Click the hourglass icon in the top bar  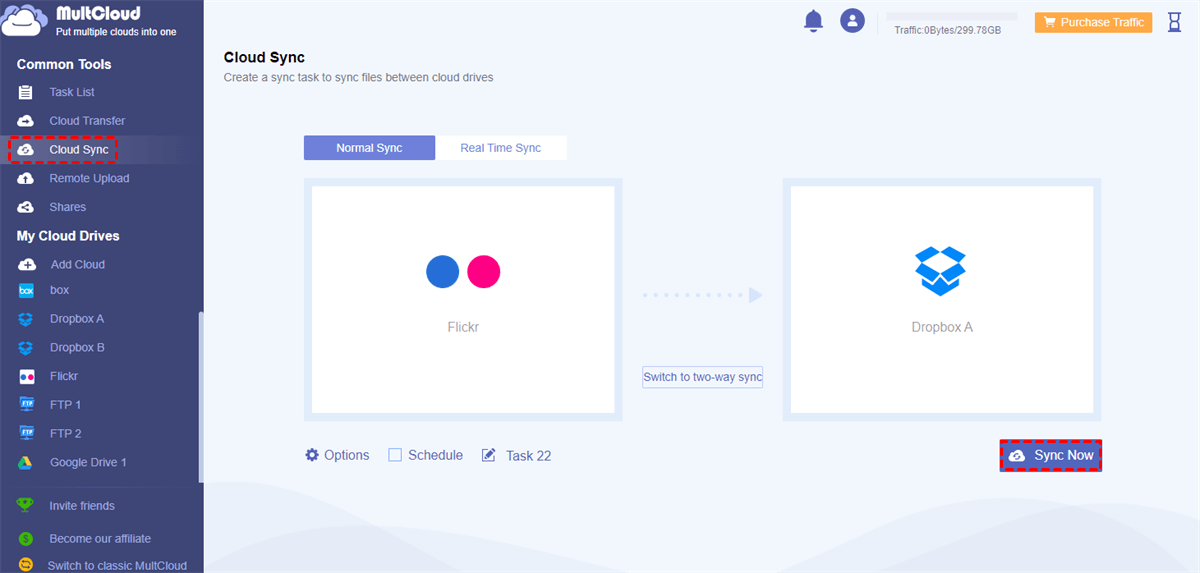click(1174, 22)
